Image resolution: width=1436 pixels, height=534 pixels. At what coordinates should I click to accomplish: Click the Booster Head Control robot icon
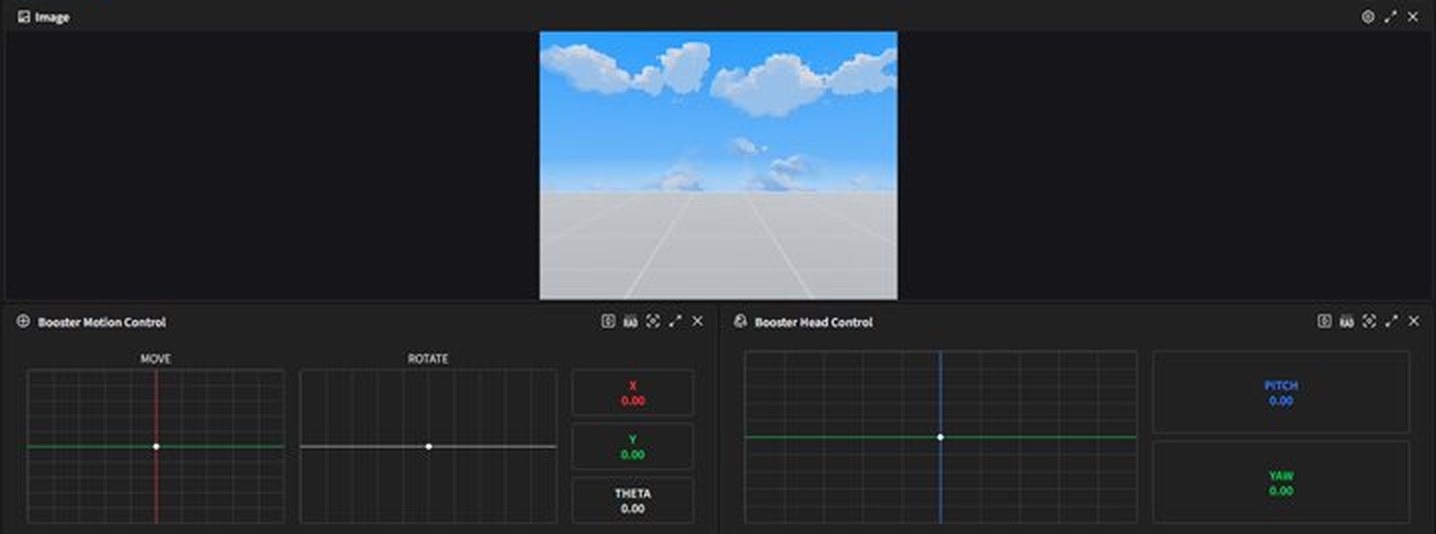pyautogui.click(x=740, y=321)
